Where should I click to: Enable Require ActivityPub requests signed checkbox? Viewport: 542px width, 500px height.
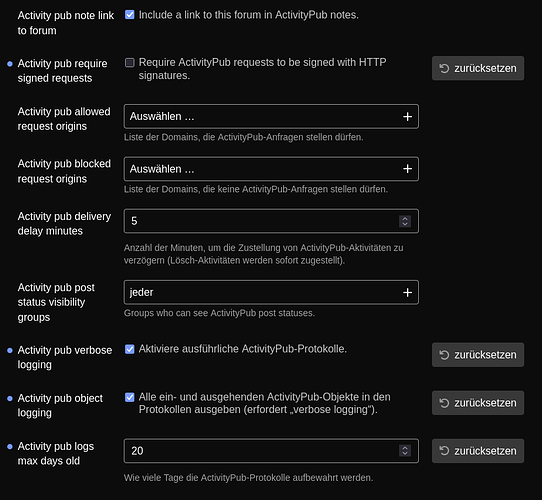coord(130,63)
